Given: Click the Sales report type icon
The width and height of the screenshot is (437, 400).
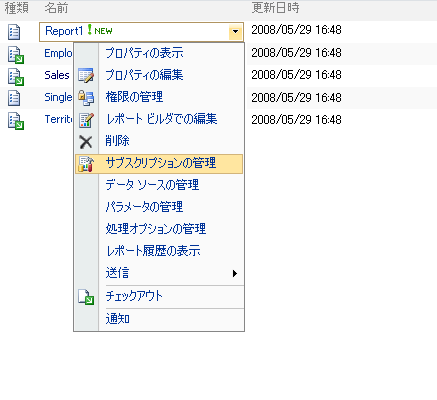Looking at the screenshot, I should (16, 77).
